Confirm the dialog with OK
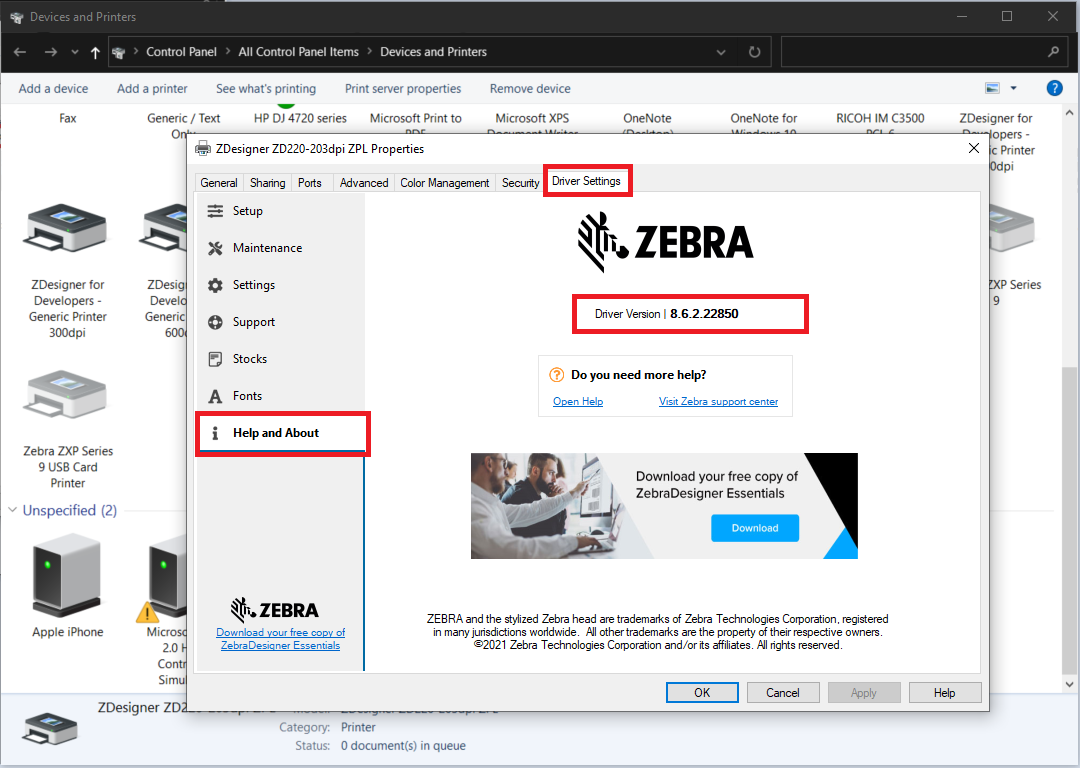The height and width of the screenshot is (768, 1080). (702, 692)
